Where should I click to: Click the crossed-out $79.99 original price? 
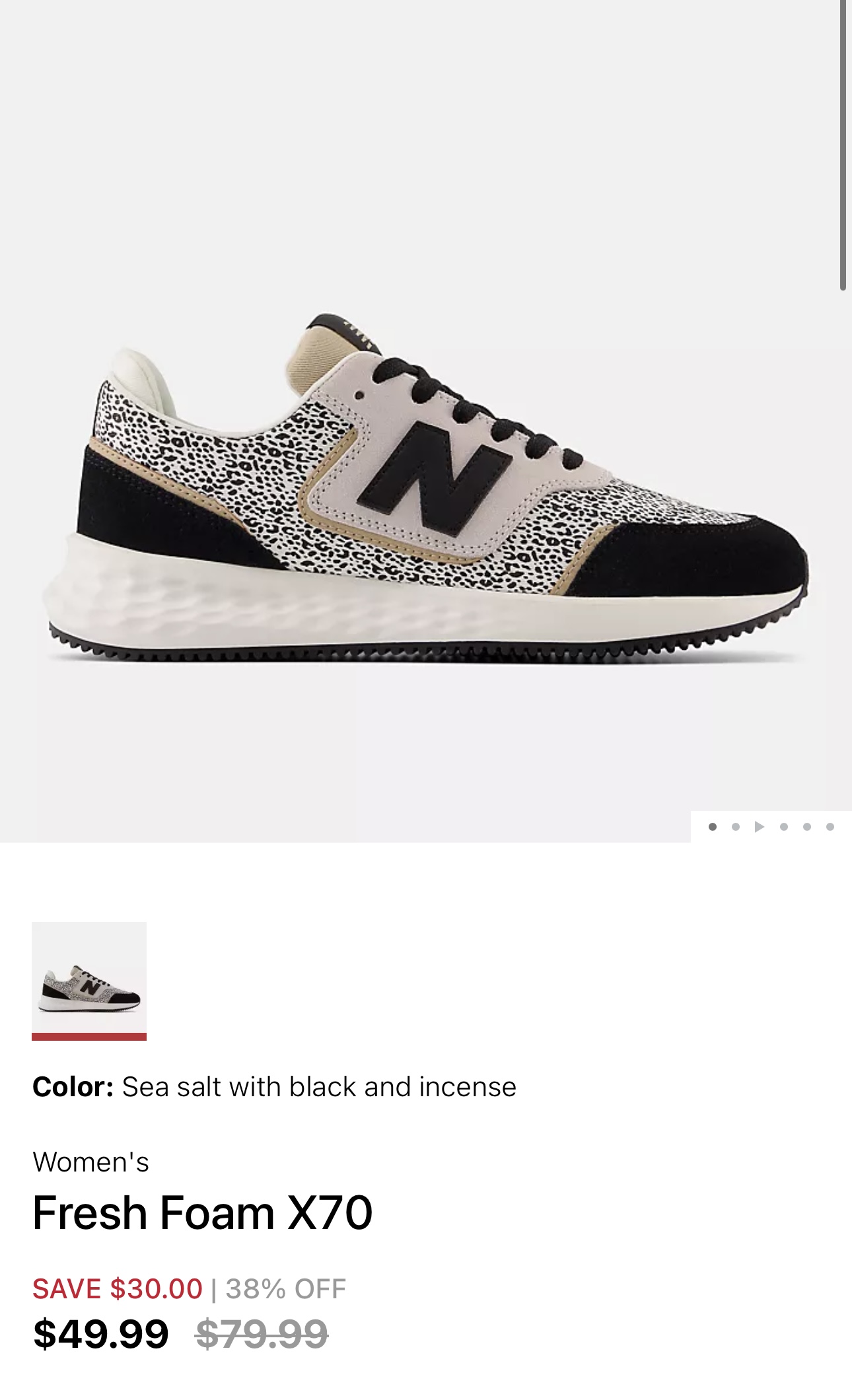[x=262, y=1333]
